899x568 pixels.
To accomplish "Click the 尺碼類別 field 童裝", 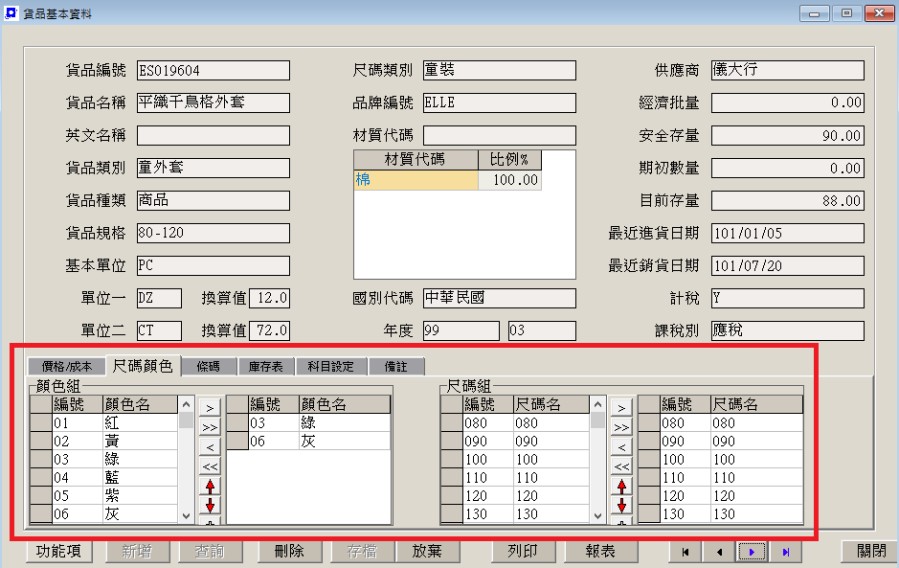I will coord(499,70).
